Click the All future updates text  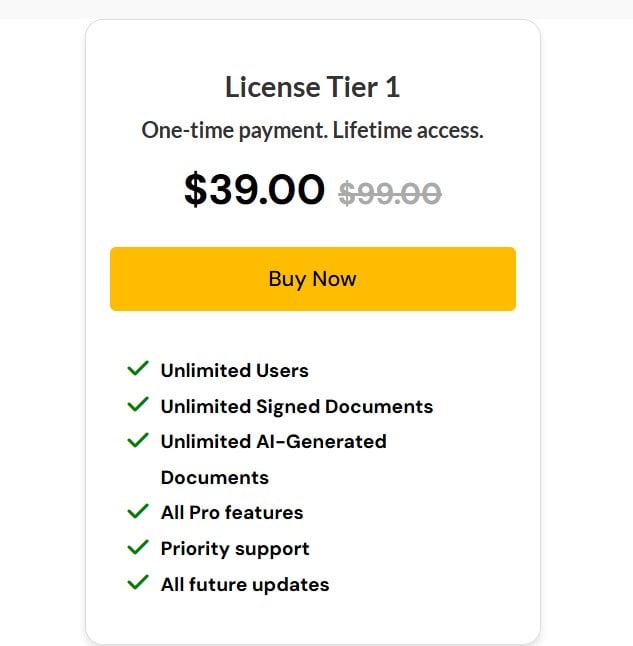point(244,584)
